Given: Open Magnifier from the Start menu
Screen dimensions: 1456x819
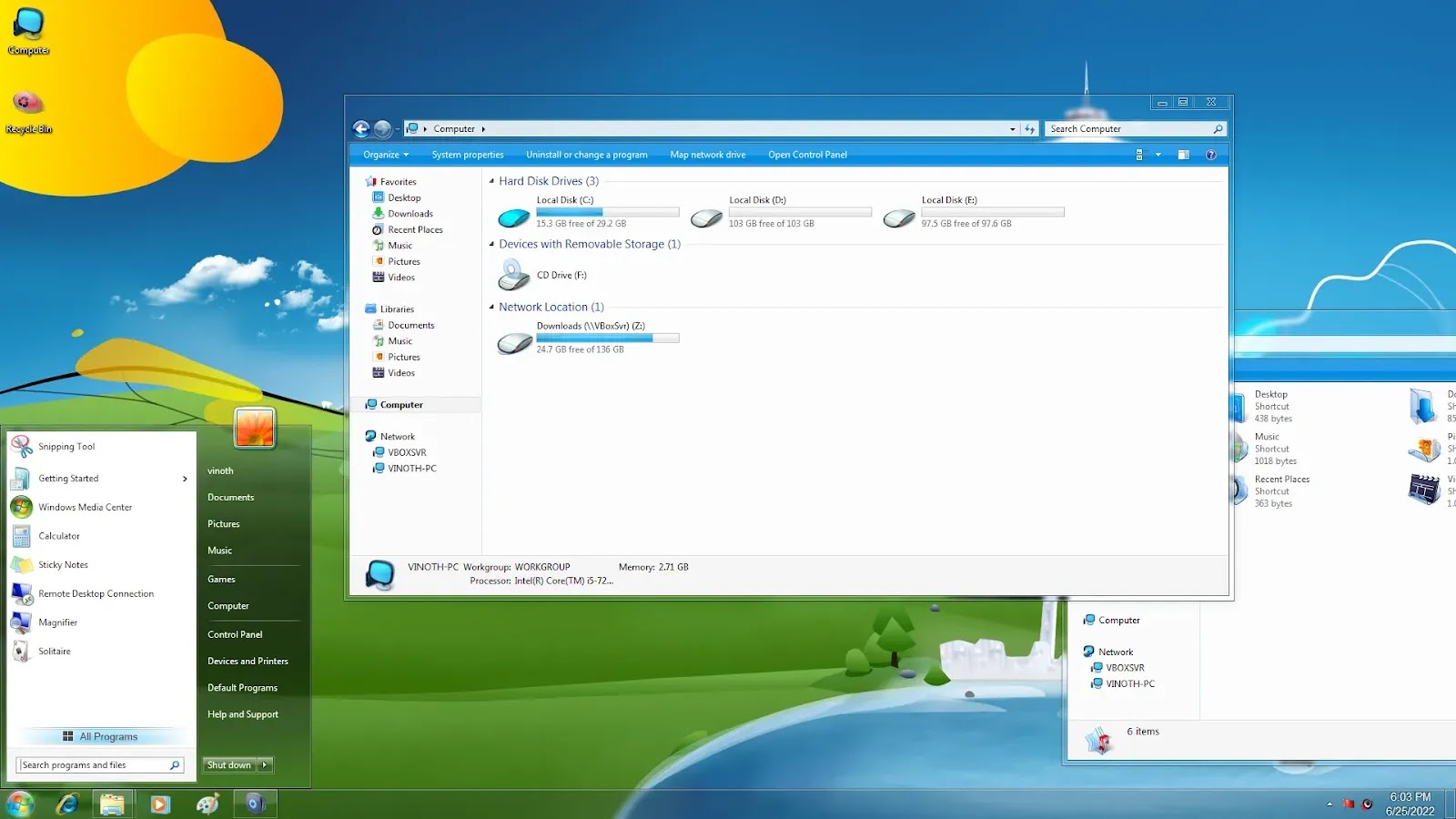Looking at the screenshot, I should 102,622.
